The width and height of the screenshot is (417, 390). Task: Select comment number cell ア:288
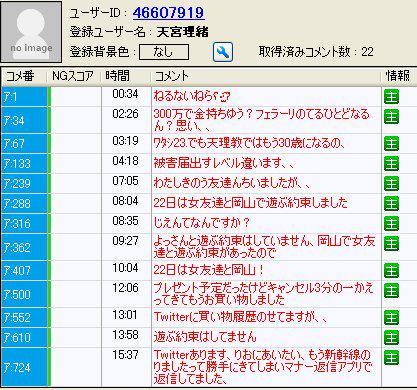tap(24, 204)
